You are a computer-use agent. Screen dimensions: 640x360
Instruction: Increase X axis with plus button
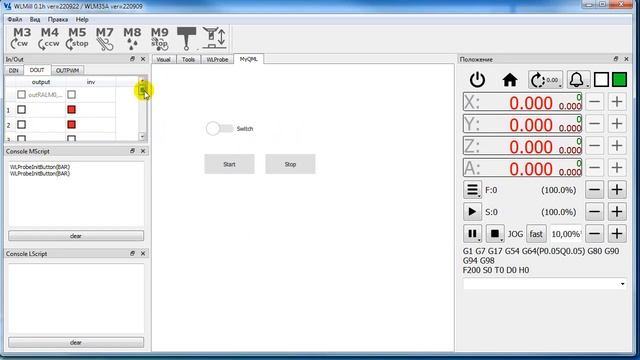pyautogui.click(x=617, y=102)
